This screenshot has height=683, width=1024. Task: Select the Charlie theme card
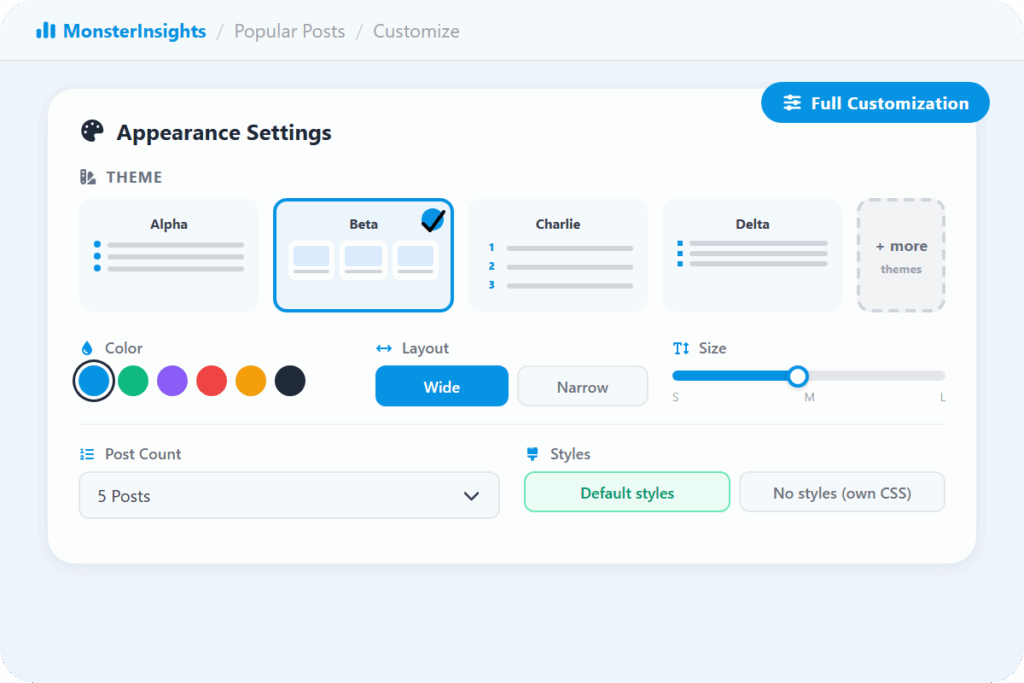(x=557, y=255)
